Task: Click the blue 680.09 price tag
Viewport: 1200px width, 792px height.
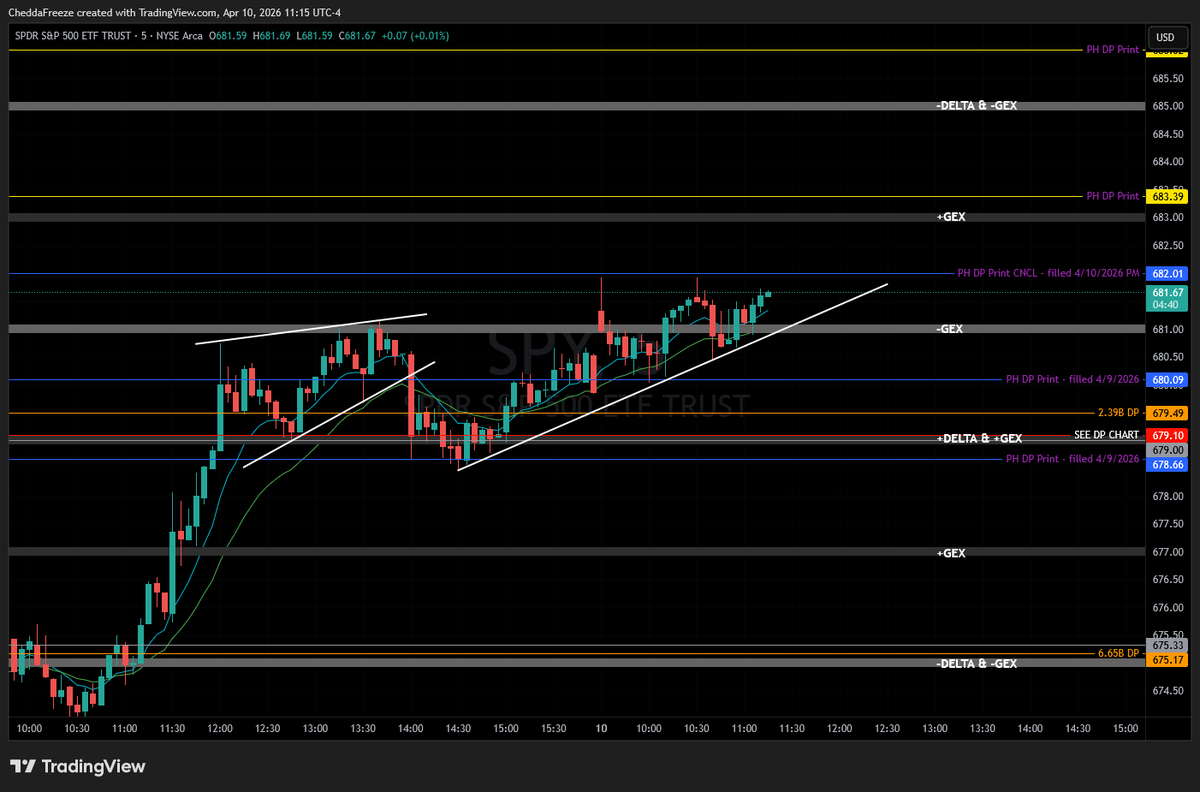Action: [x=1168, y=380]
